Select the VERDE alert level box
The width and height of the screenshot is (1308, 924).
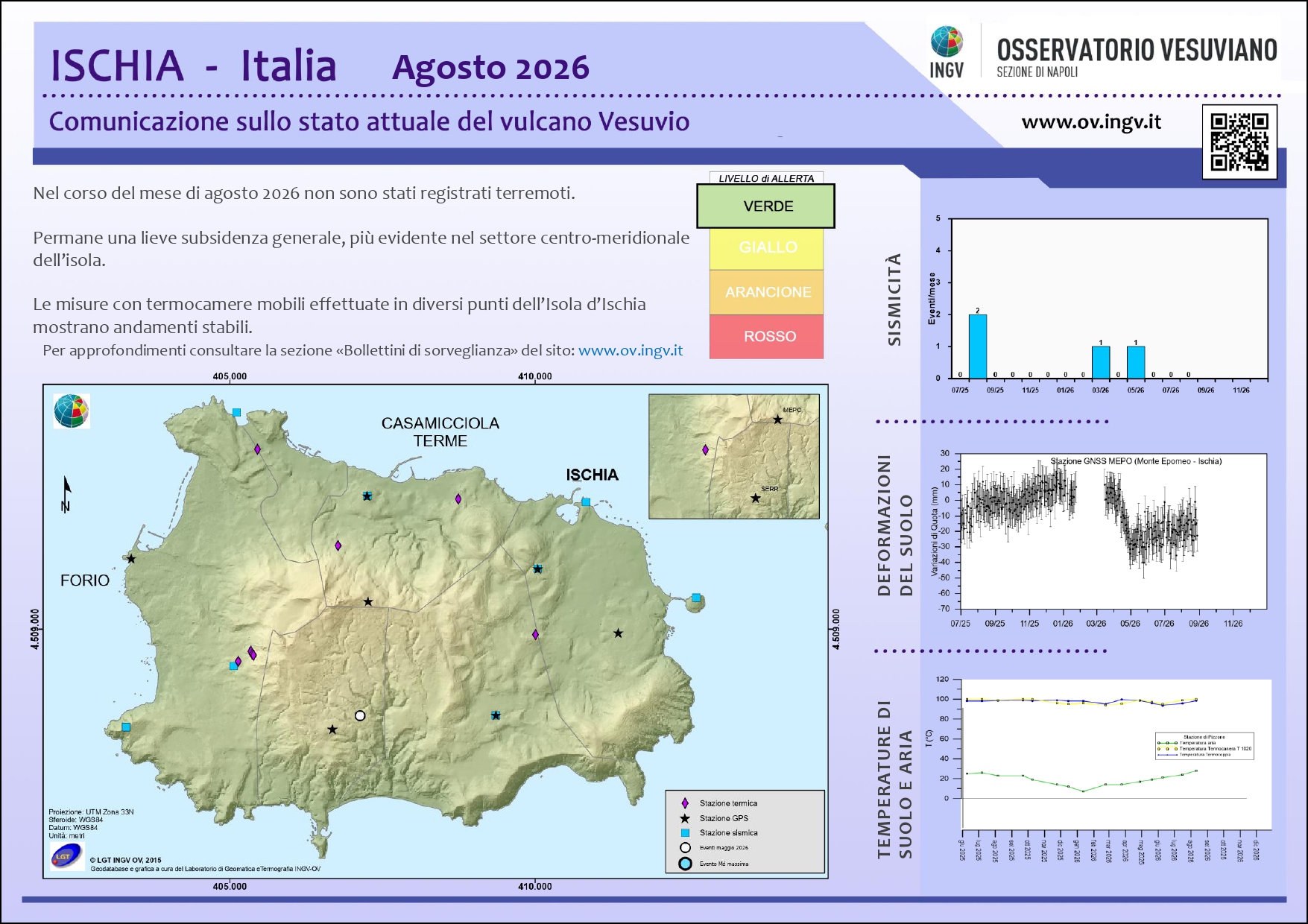765,206
